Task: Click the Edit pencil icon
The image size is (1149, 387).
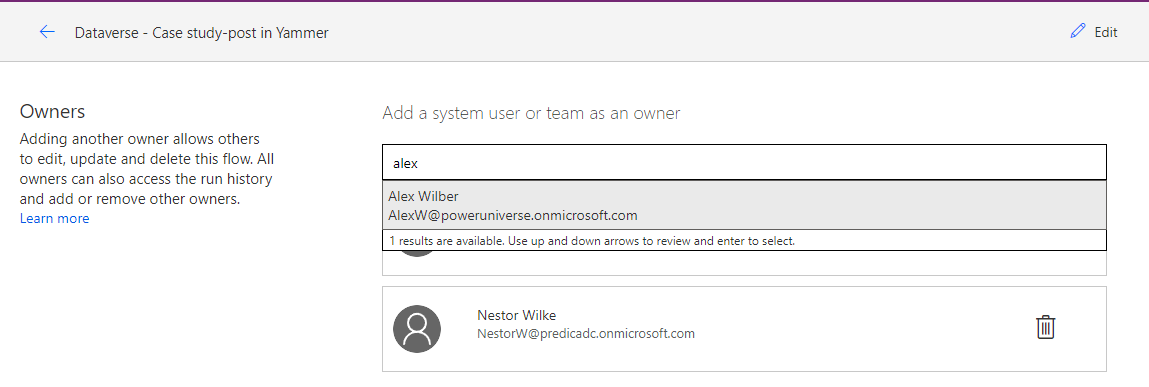Action: click(1077, 32)
